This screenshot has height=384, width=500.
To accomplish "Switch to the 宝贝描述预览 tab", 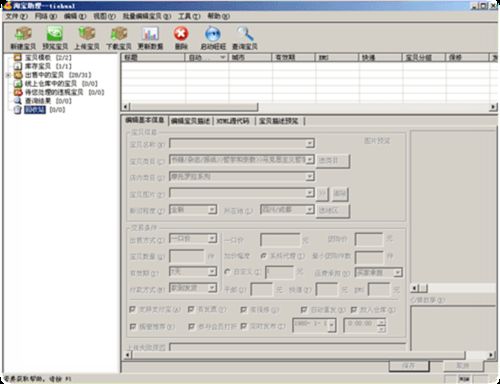I will [279, 121].
